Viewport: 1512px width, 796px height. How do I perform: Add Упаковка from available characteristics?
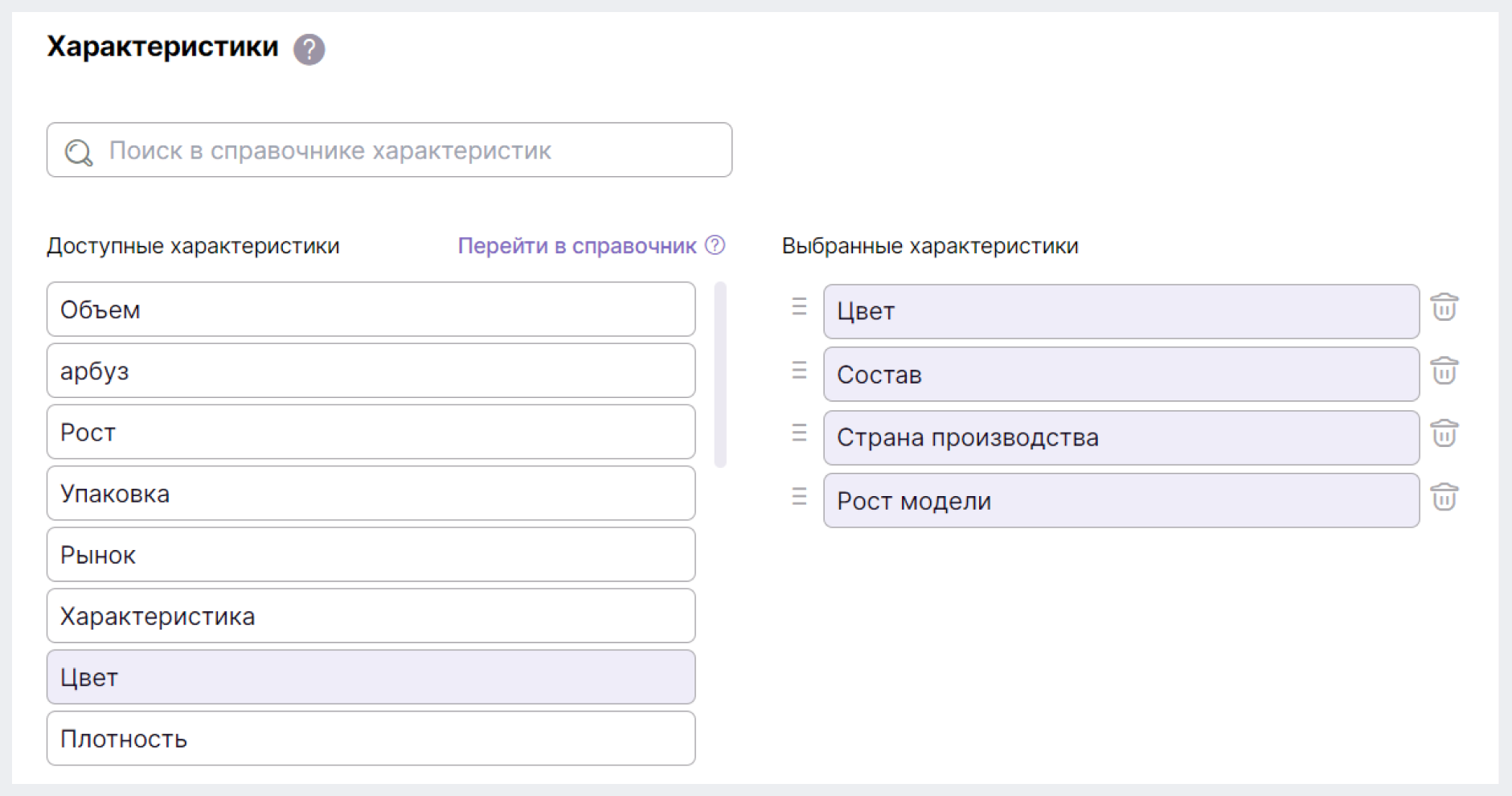(371, 493)
